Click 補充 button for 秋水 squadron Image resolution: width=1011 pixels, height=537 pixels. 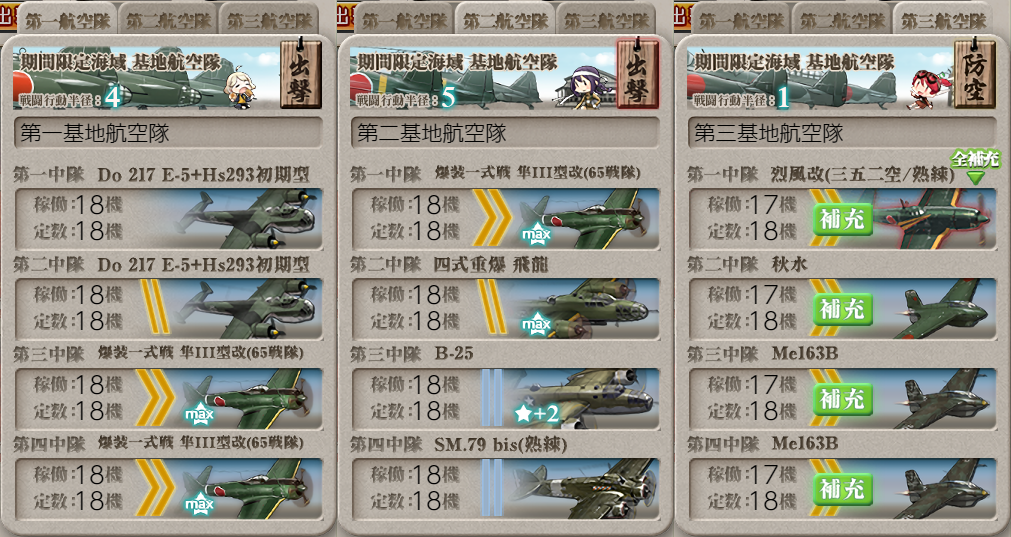pos(842,309)
